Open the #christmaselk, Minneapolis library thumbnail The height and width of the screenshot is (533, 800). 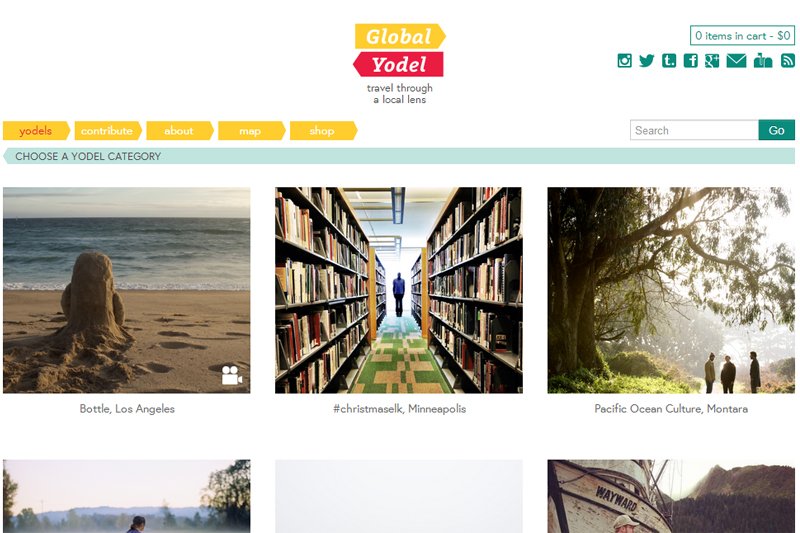click(399, 290)
